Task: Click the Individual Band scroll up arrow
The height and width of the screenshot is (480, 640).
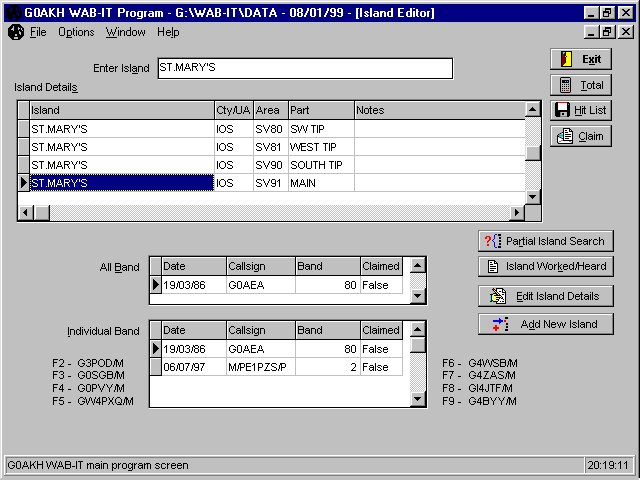Action: (x=417, y=329)
